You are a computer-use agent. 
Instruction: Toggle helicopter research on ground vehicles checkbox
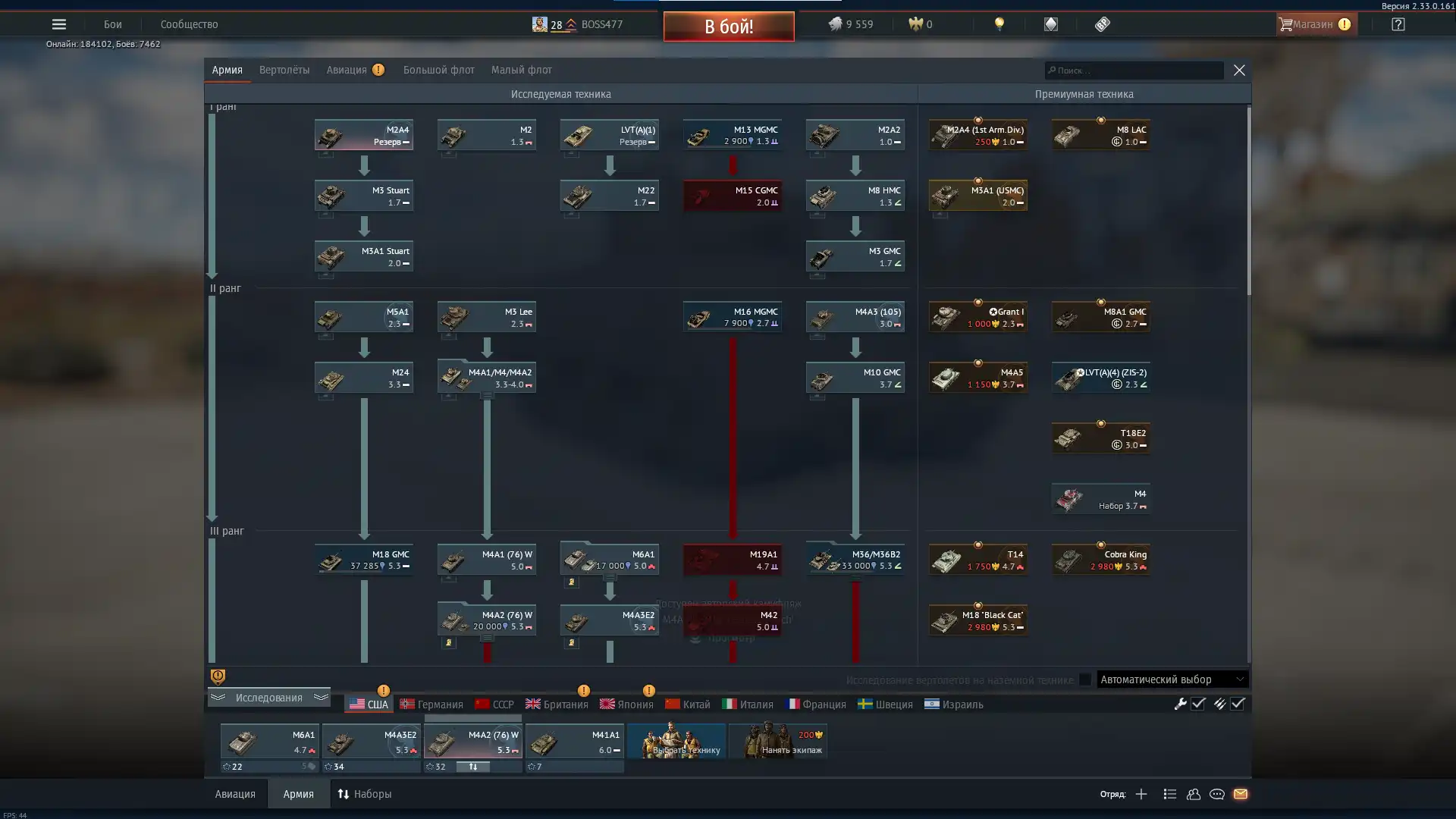[1085, 679]
